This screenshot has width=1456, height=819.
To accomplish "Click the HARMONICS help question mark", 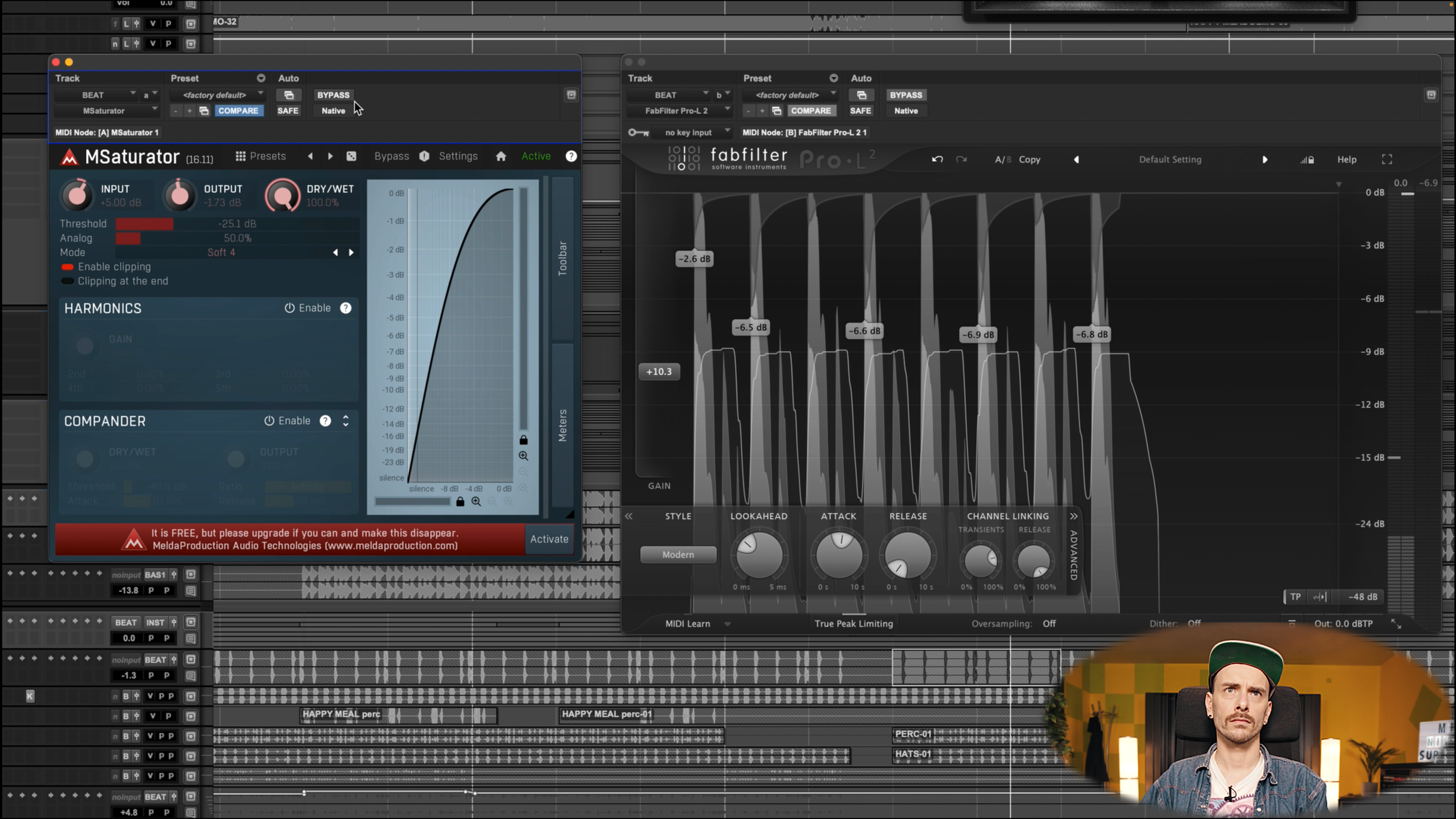I will coord(346,308).
